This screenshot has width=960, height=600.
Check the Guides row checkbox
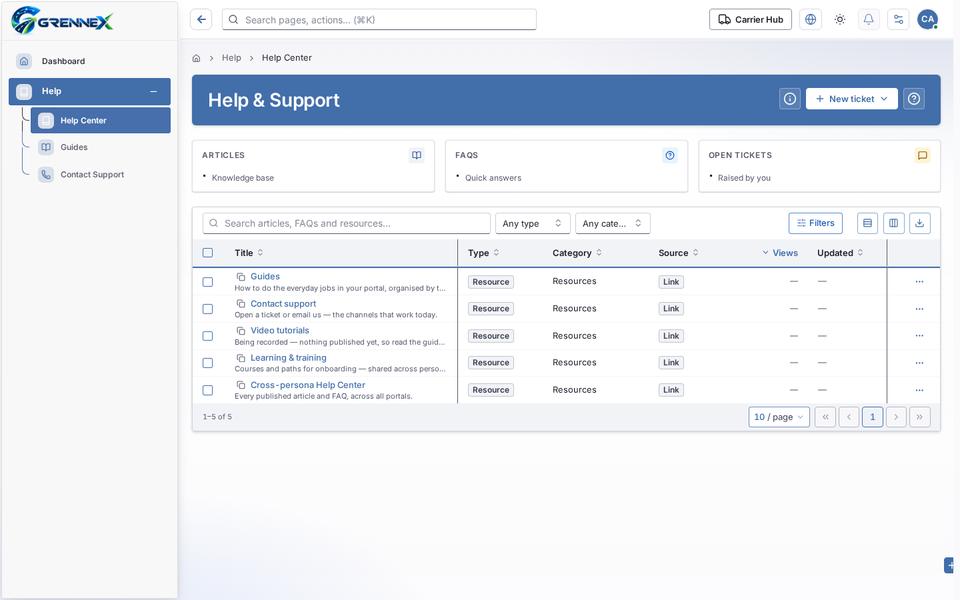pyautogui.click(x=208, y=282)
